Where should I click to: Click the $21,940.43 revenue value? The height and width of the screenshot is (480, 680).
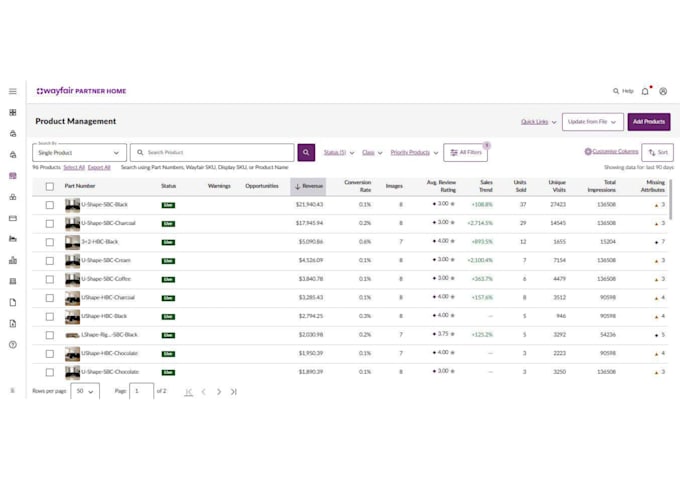(x=309, y=205)
